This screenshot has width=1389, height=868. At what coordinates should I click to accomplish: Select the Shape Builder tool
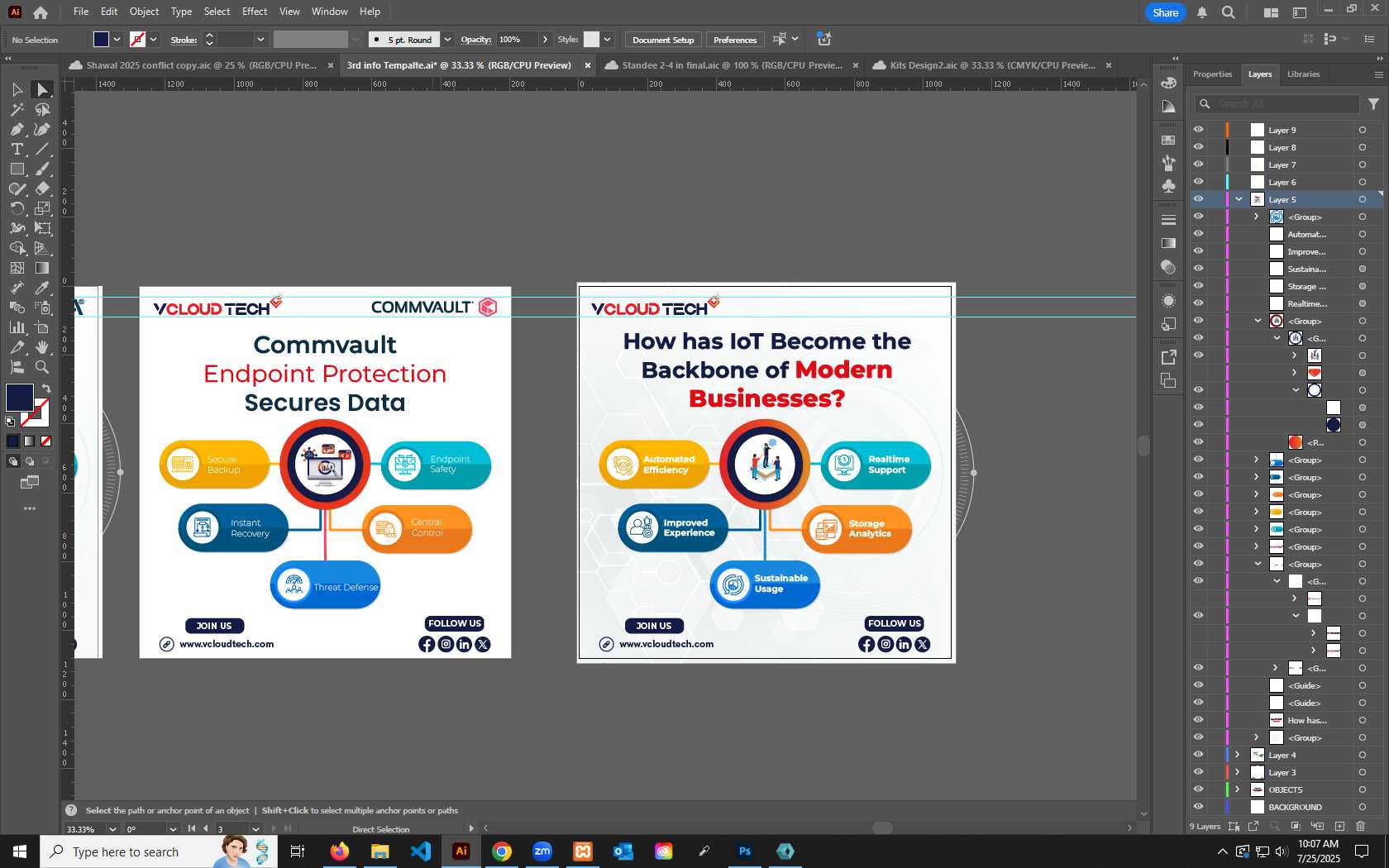[x=17, y=248]
